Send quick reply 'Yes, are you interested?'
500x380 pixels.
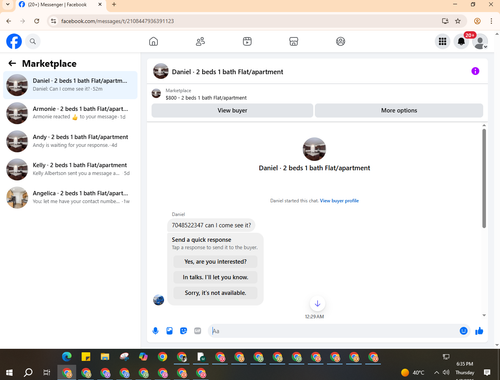(x=215, y=262)
